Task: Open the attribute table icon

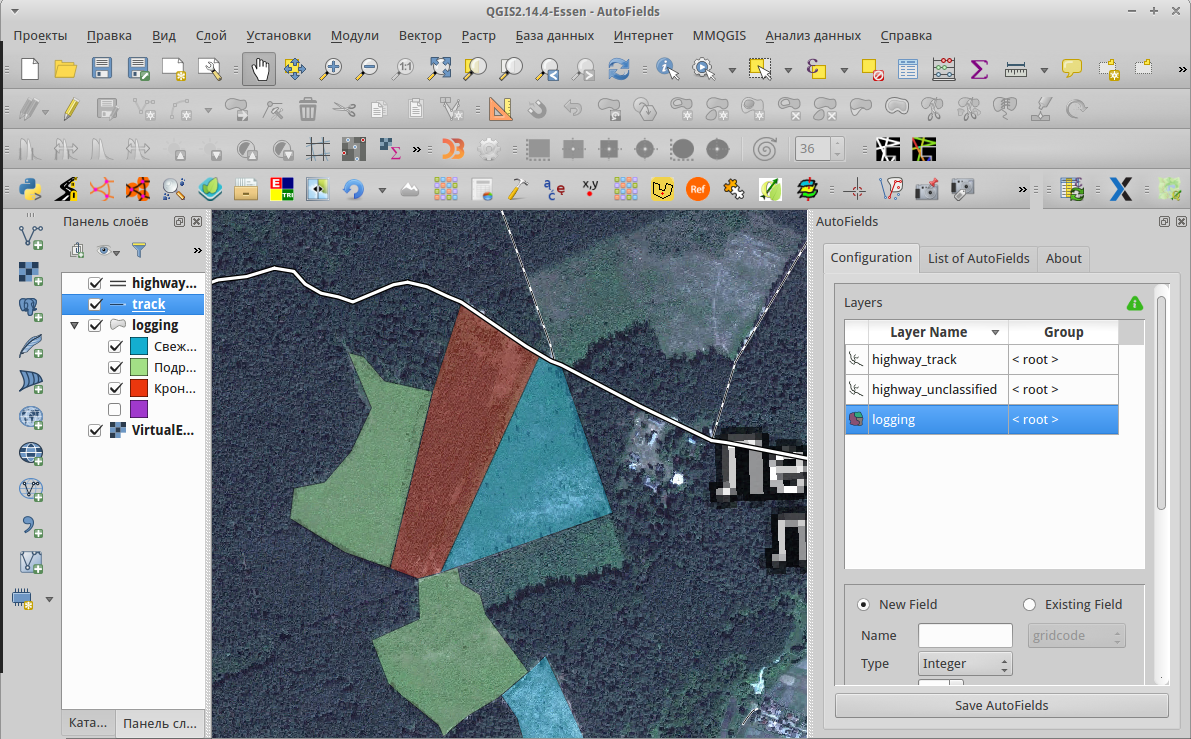Action: click(906, 69)
